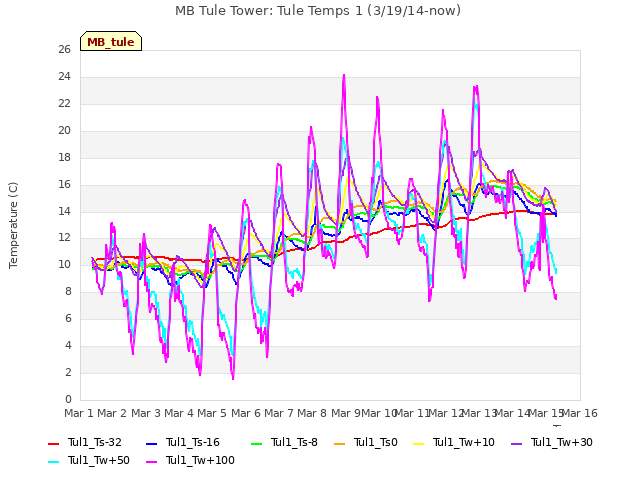Image resolution: width=640 pixels, height=480 pixels.
Task: Select the Tul1_Ts-8 legend label
Action: 294,442
